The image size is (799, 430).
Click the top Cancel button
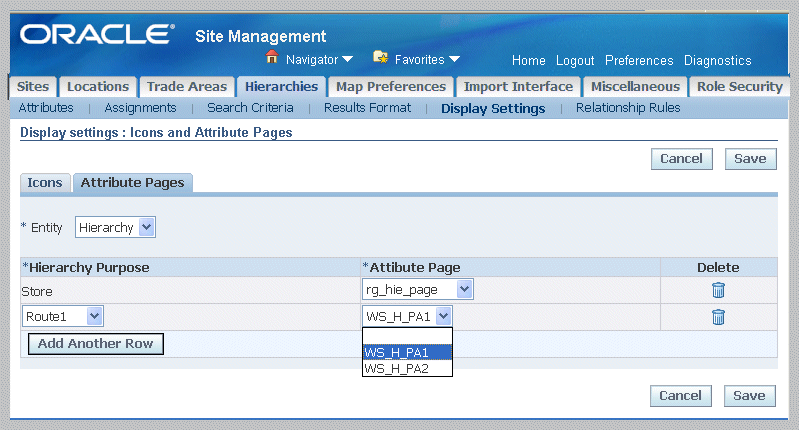[681, 159]
